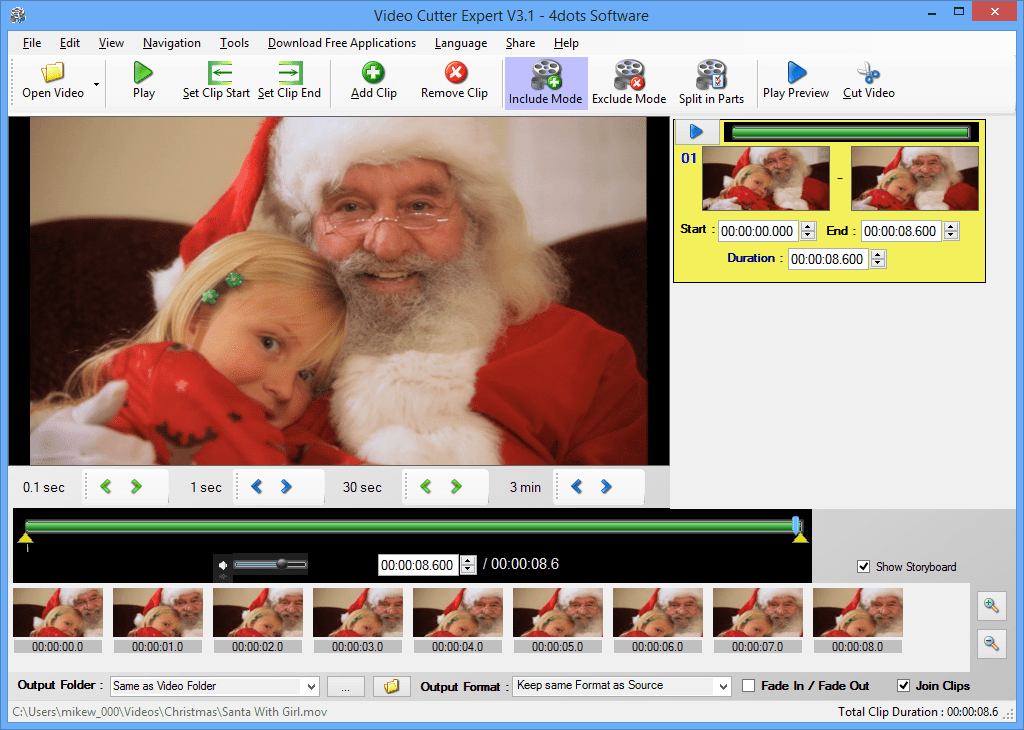The height and width of the screenshot is (730, 1024).
Task: Enable Fade In / Fade Out
Action: pyautogui.click(x=747, y=686)
